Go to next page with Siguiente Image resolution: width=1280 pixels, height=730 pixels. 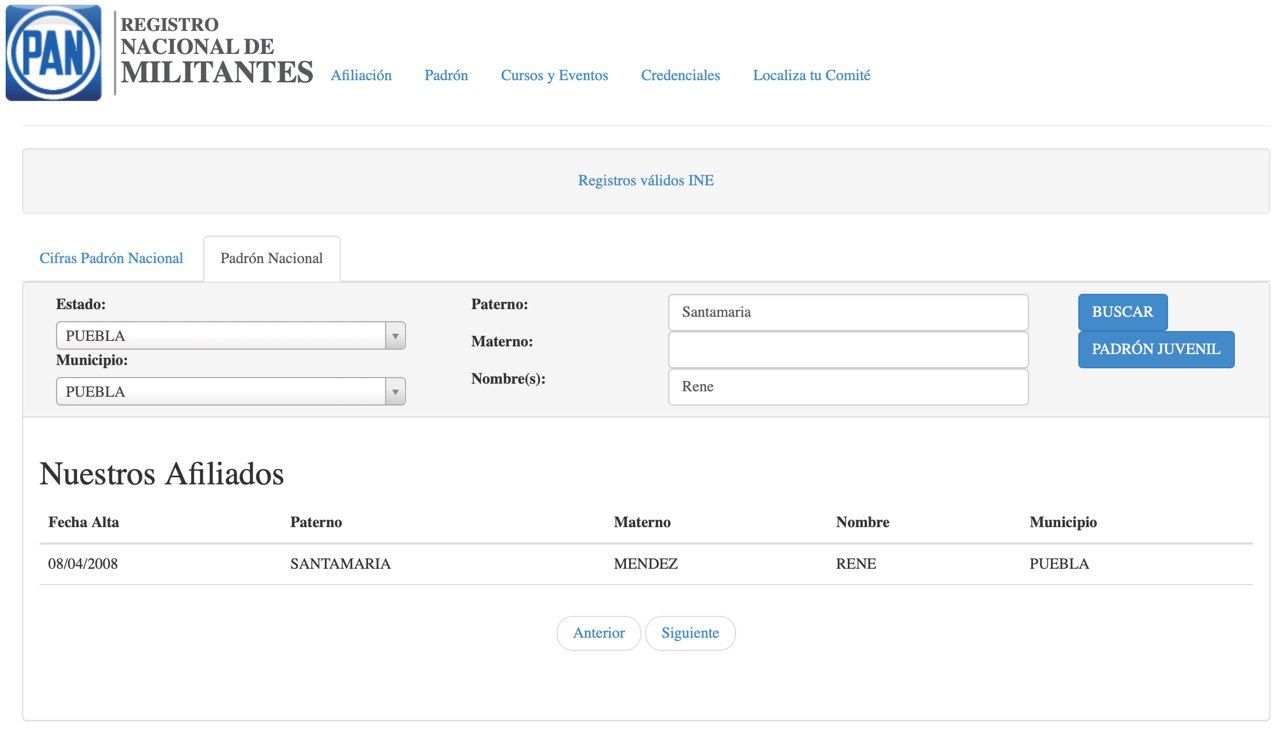(690, 633)
